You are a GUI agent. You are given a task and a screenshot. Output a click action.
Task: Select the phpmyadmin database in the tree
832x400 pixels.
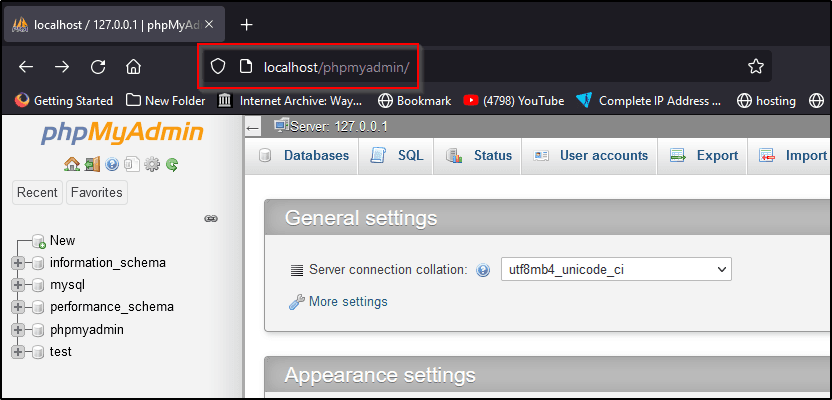[86, 329]
